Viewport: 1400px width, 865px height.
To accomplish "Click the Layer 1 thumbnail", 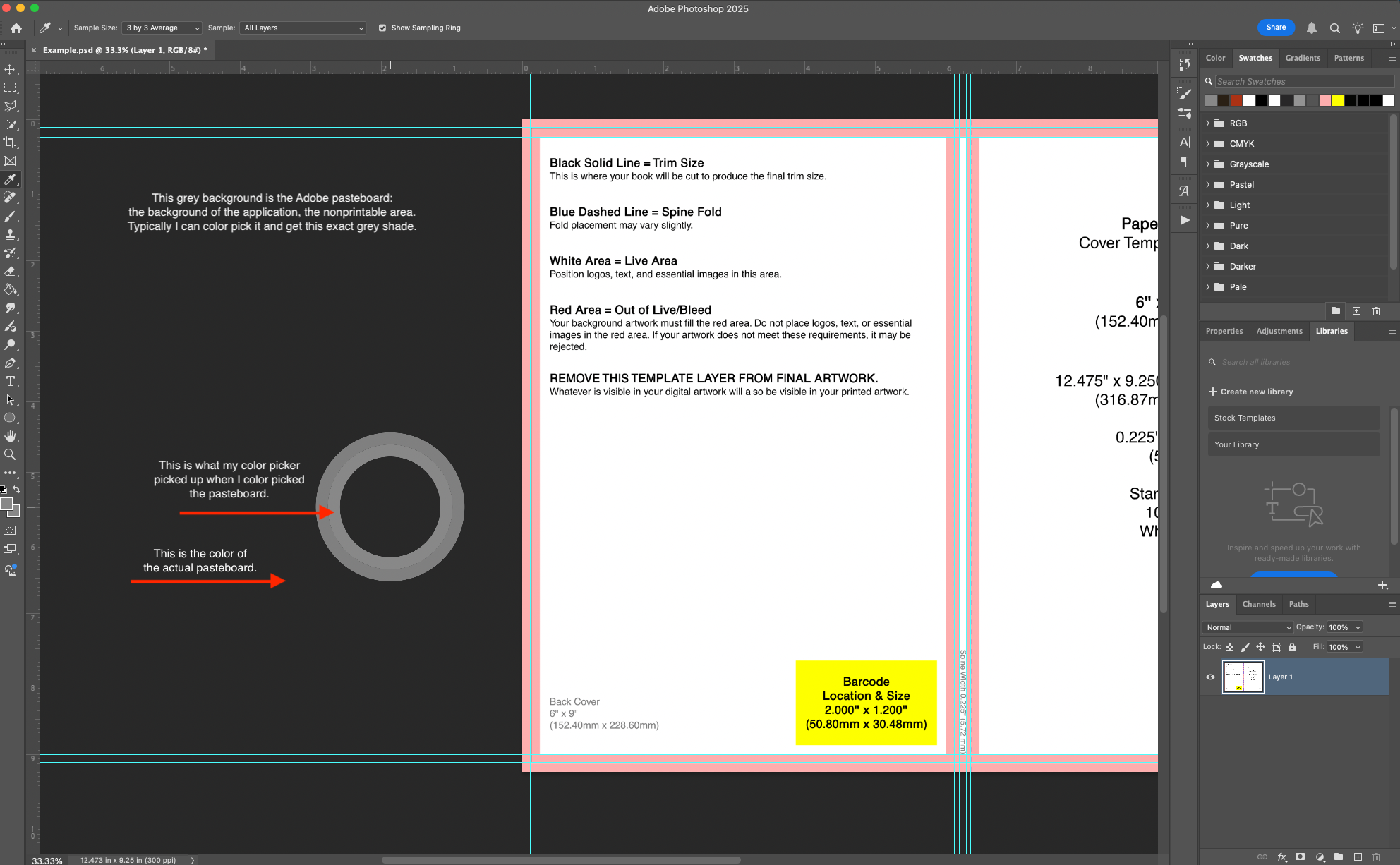I will point(1242,677).
